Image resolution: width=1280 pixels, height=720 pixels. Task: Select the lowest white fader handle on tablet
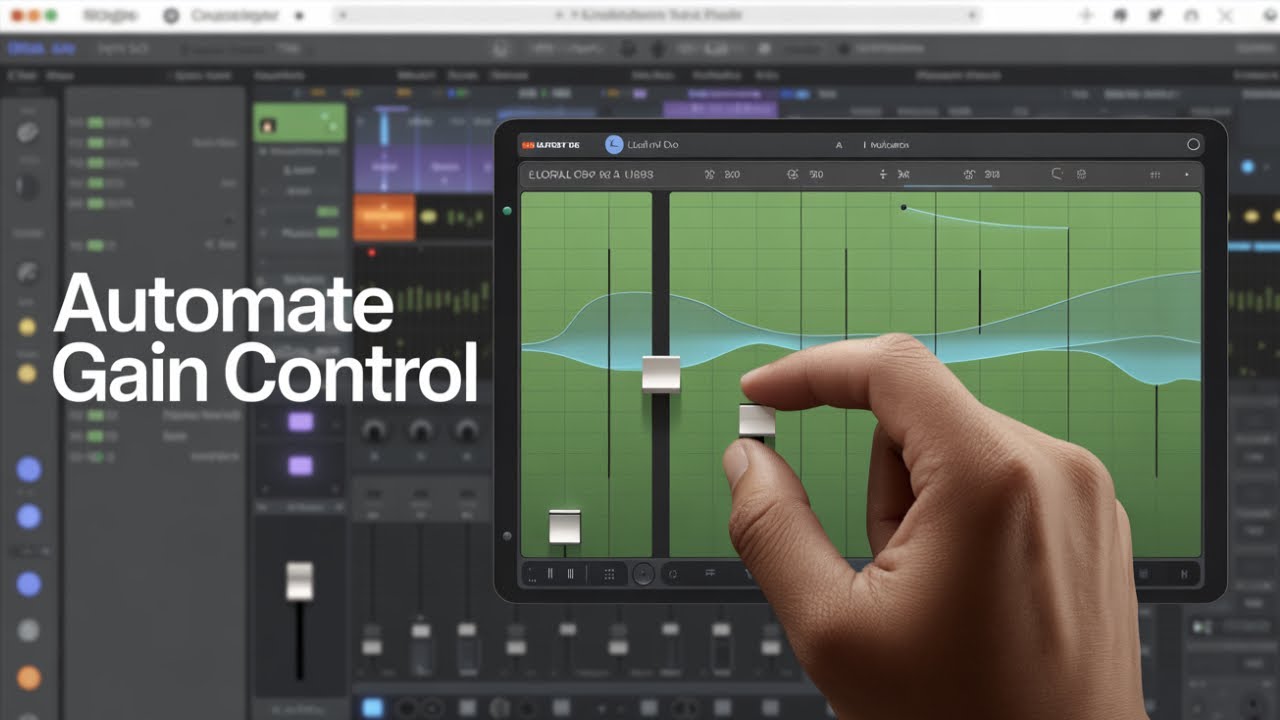click(x=565, y=526)
